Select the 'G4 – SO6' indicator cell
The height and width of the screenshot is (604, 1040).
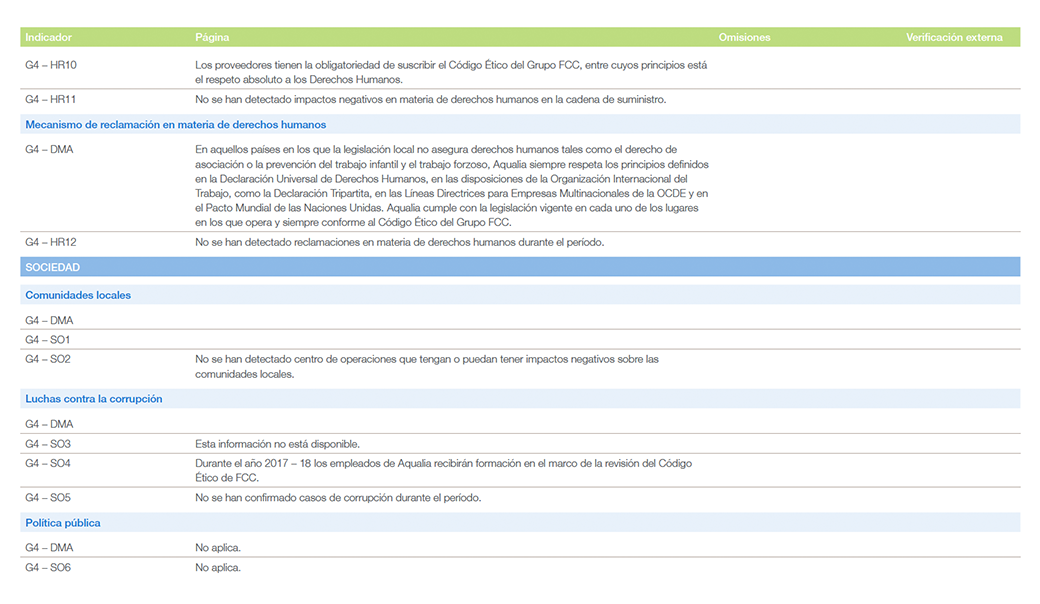[x=48, y=568]
